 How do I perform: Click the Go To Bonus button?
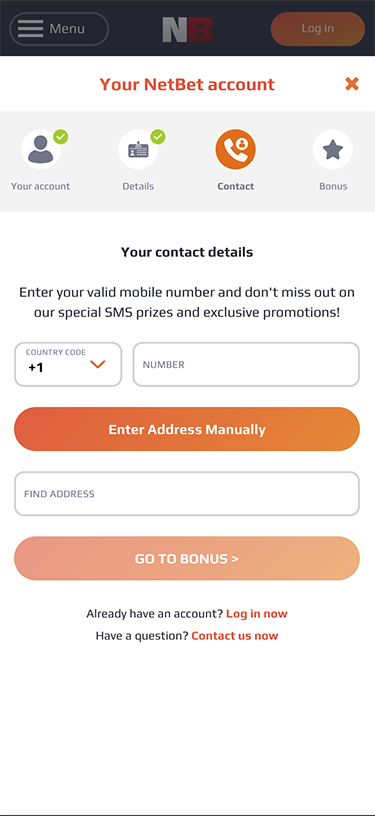187,558
